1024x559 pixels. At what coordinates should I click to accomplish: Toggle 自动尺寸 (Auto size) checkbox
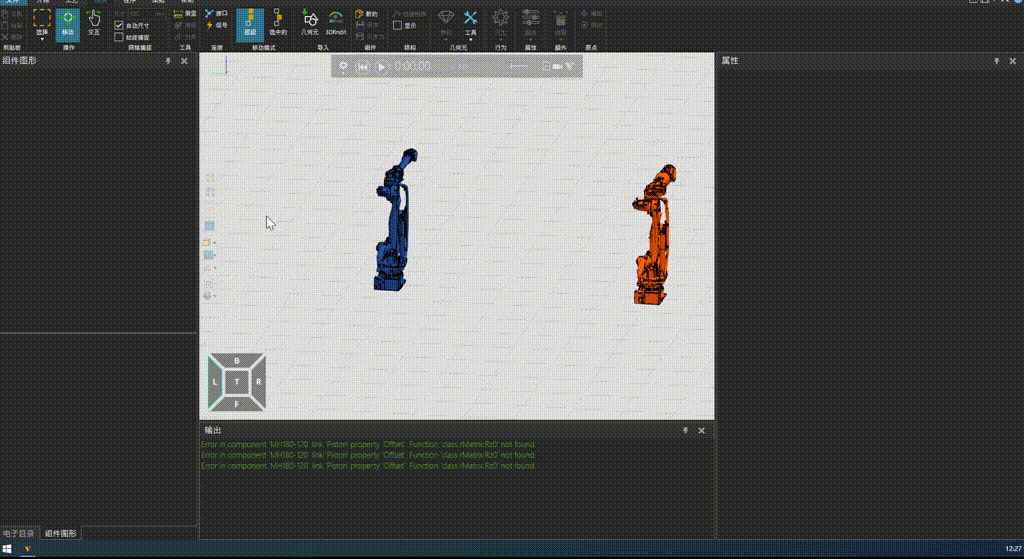(119, 25)
